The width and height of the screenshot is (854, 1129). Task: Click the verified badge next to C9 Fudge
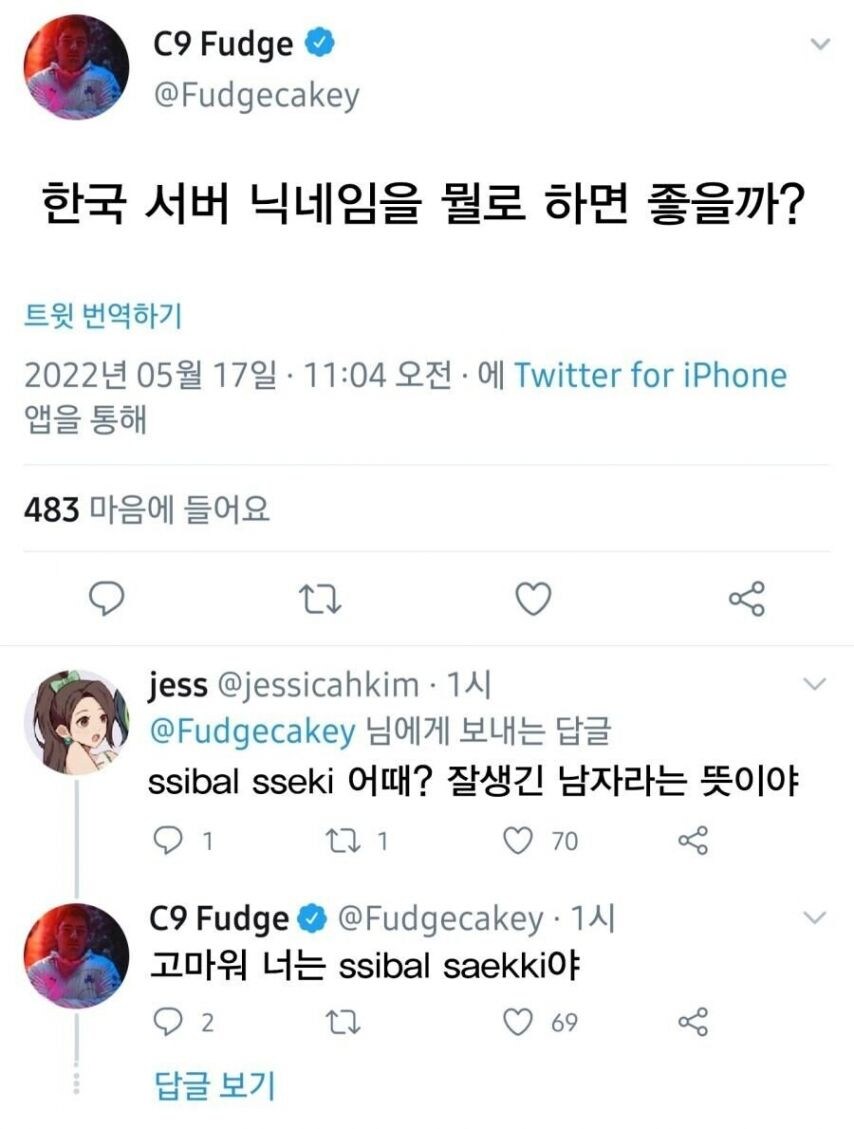318,43
